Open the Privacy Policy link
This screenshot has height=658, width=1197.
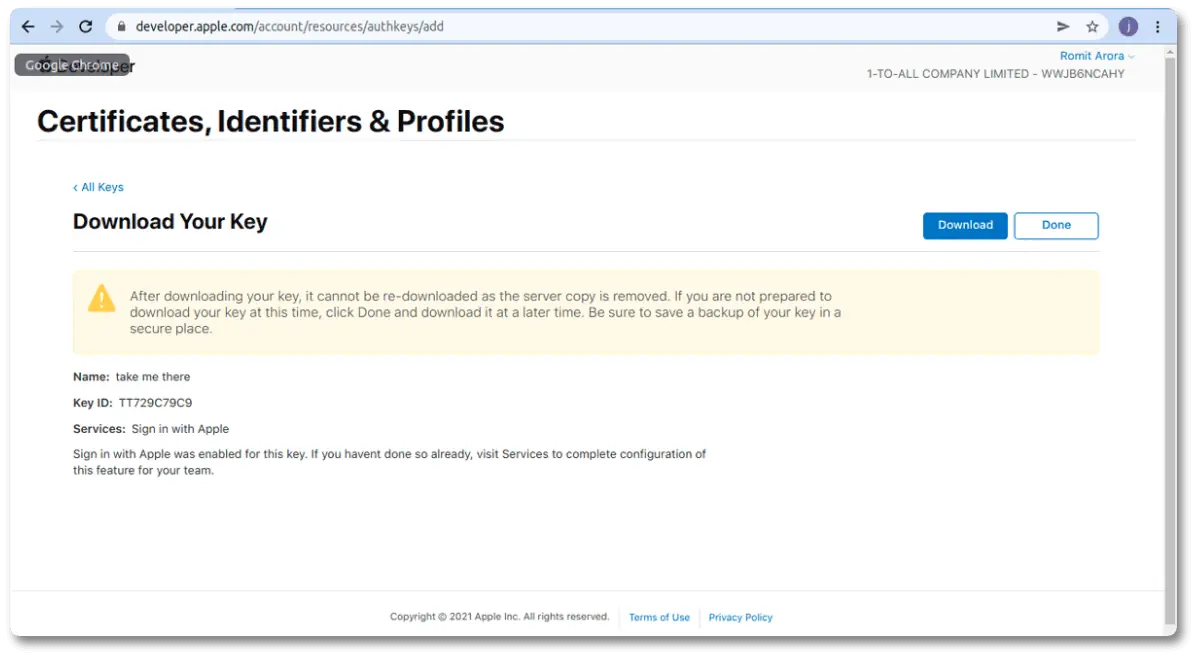tap(740, 617)
